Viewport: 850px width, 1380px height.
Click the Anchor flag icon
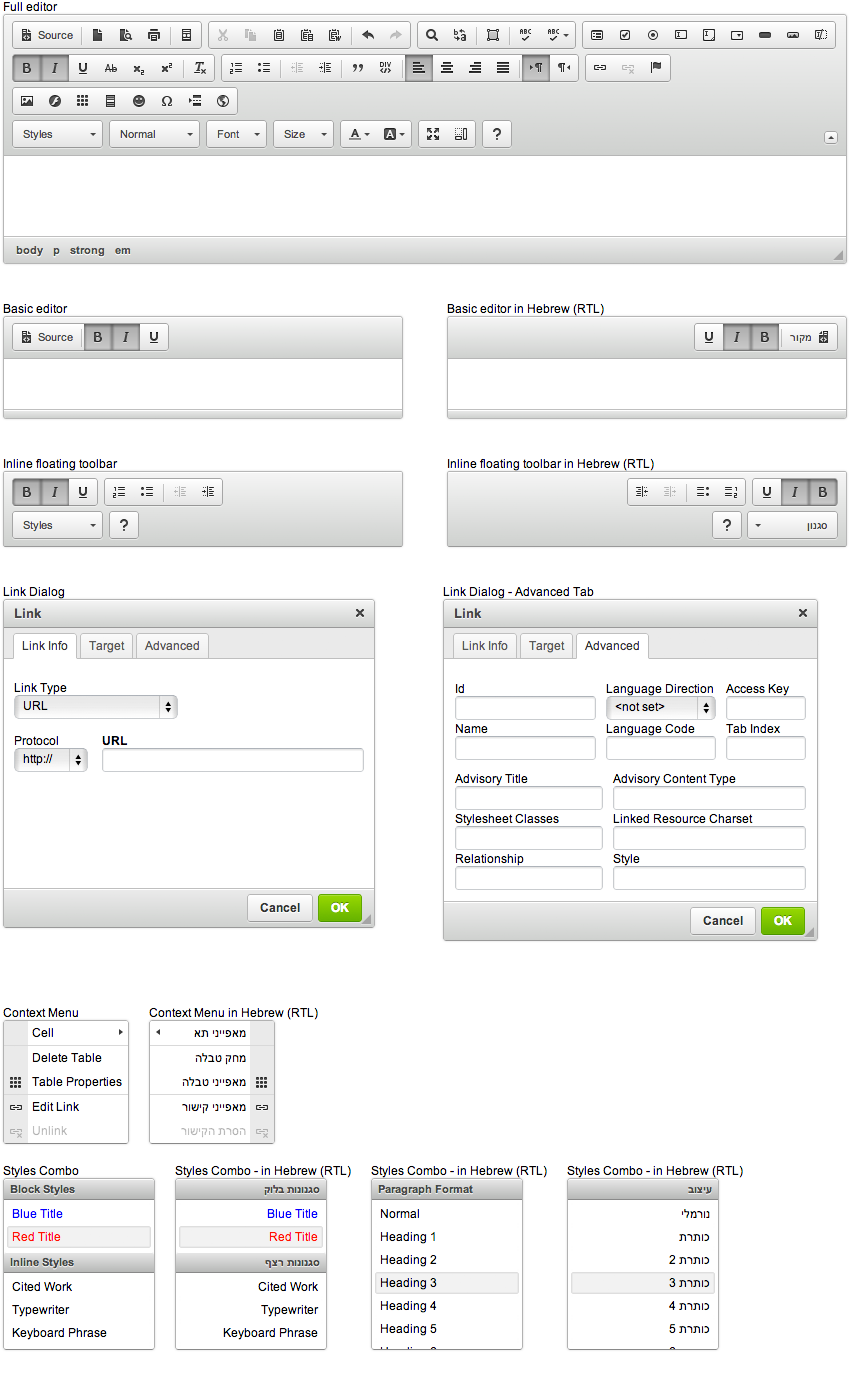point(656,68)
